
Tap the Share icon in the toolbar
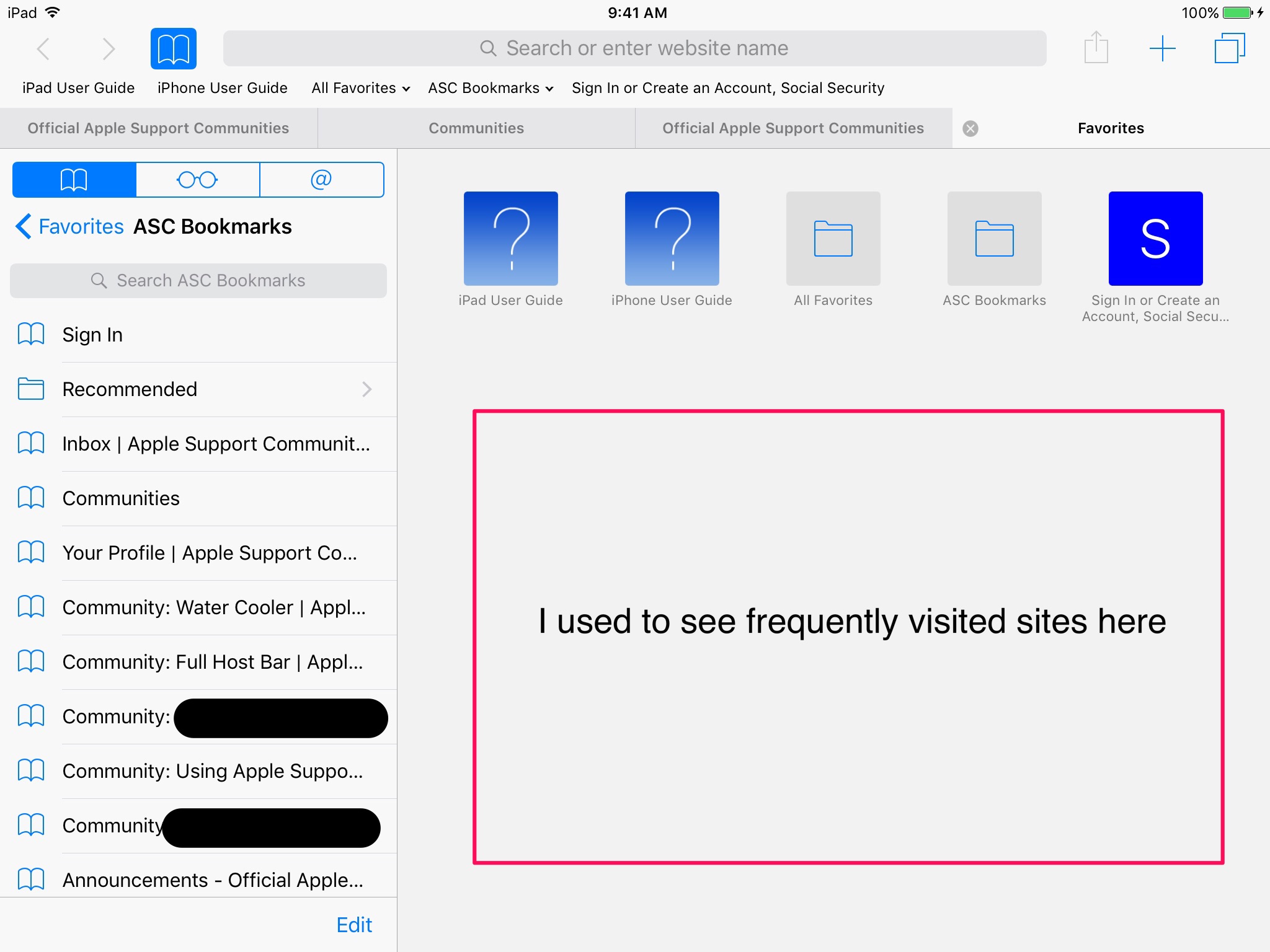(1096, 48)
